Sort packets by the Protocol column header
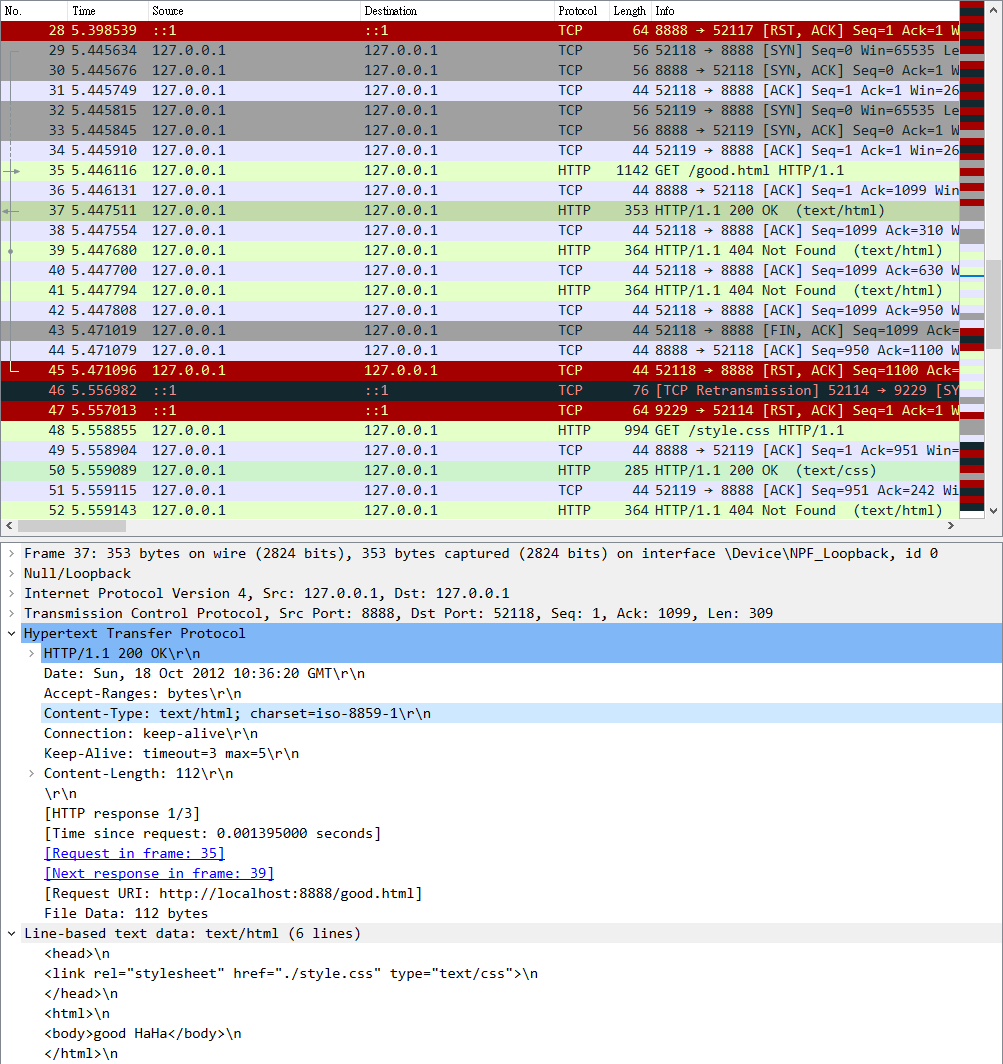This screenshot has height=1064, width=1003. pyautogui.click(x=582, y=11)
